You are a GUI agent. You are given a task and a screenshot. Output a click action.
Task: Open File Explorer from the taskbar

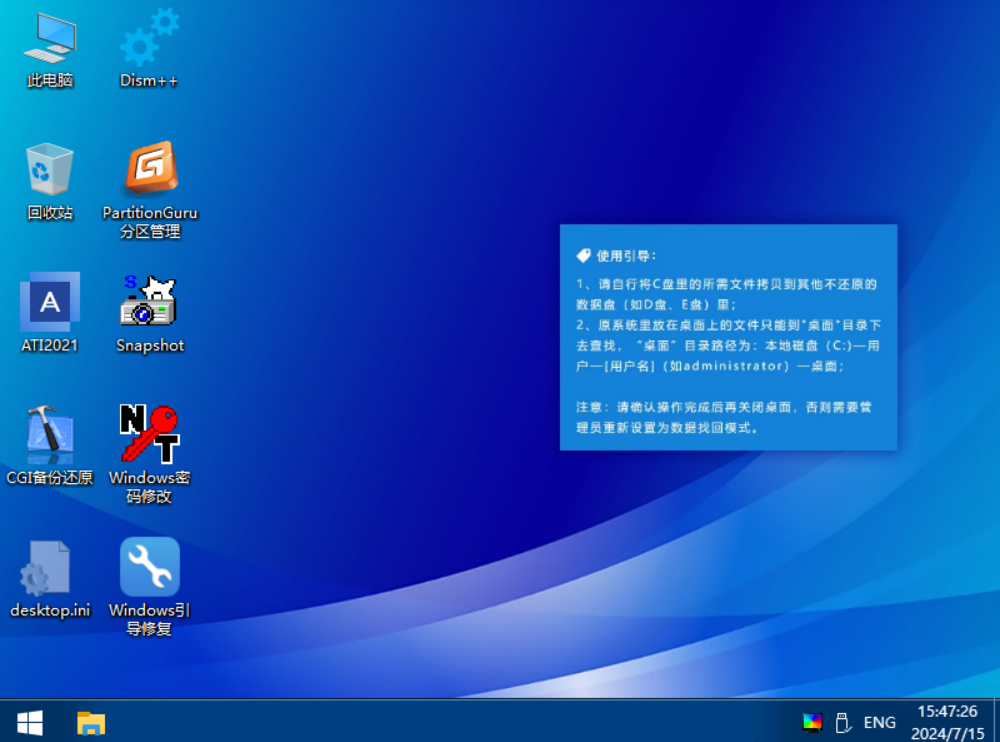(x=91, y=722)
